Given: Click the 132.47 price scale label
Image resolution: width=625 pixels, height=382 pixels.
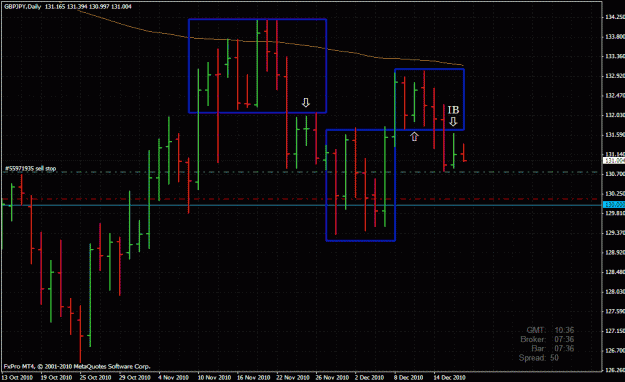Looking at the screenshot, I should [615, 96].
